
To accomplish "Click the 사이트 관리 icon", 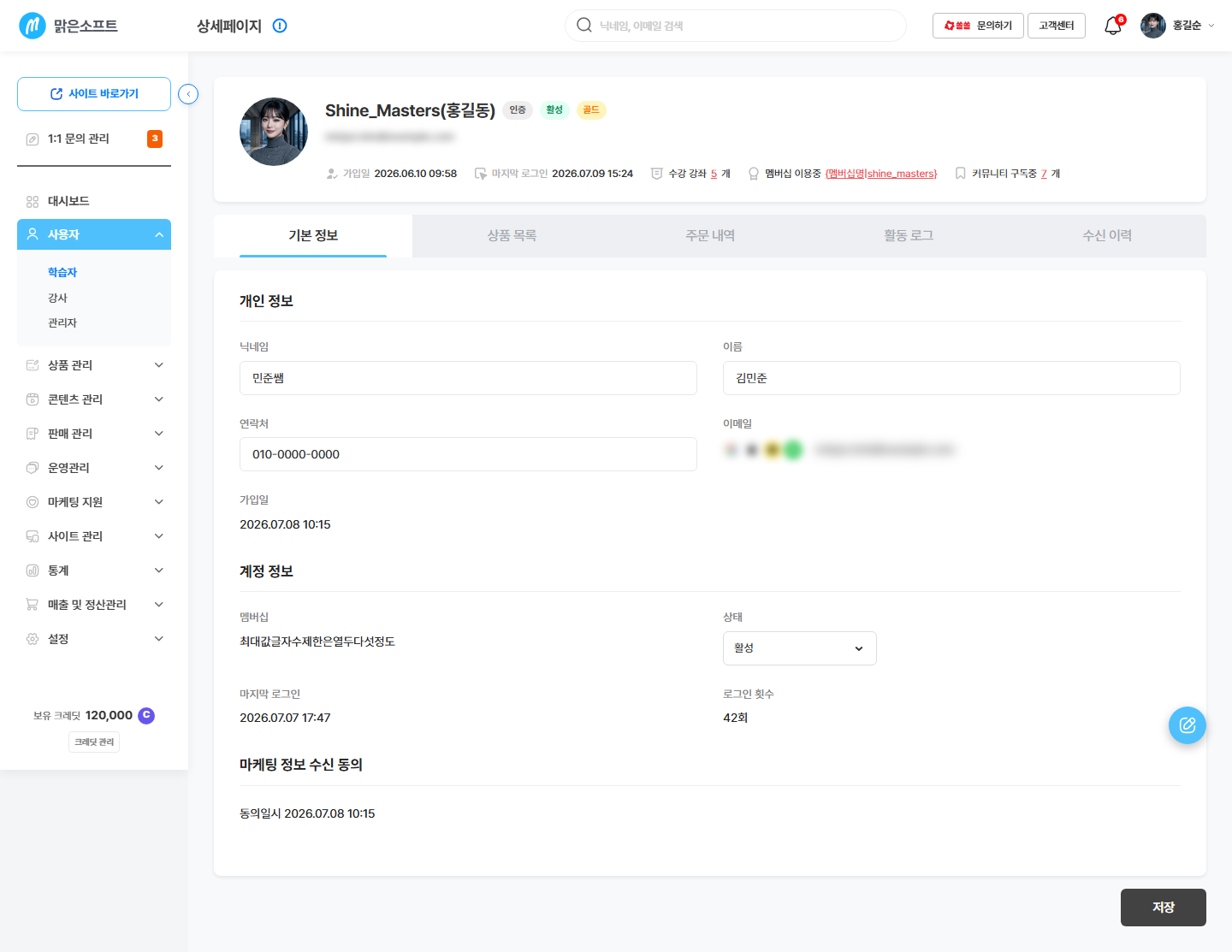I will [x=33, y=536].
